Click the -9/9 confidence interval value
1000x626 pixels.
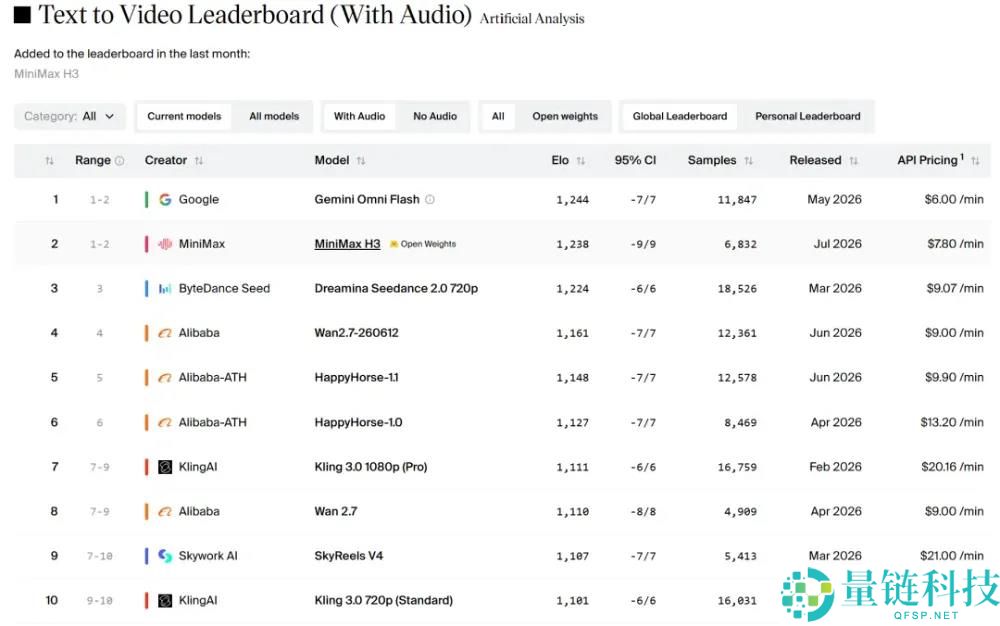pos(643,244)
